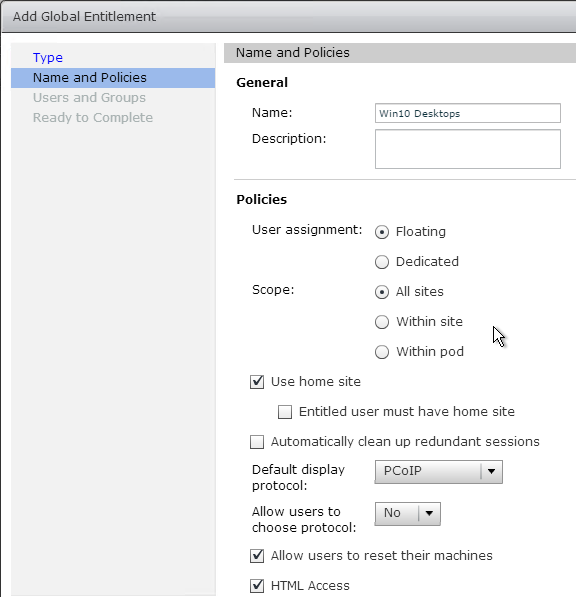Open Default display protocol PCoIP dropdown
The width and height of the screenshot is (576, 597).
(x=439, y=472)
